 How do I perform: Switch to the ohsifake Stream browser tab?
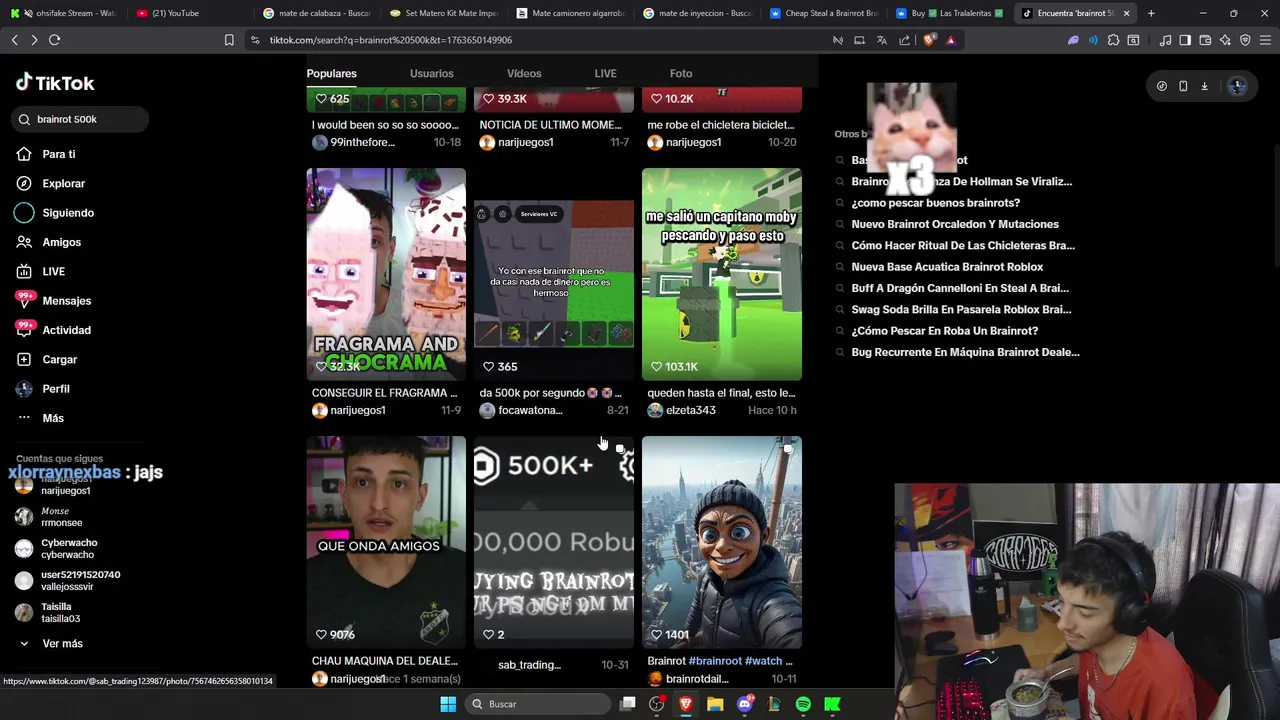[x=62, y=13]
